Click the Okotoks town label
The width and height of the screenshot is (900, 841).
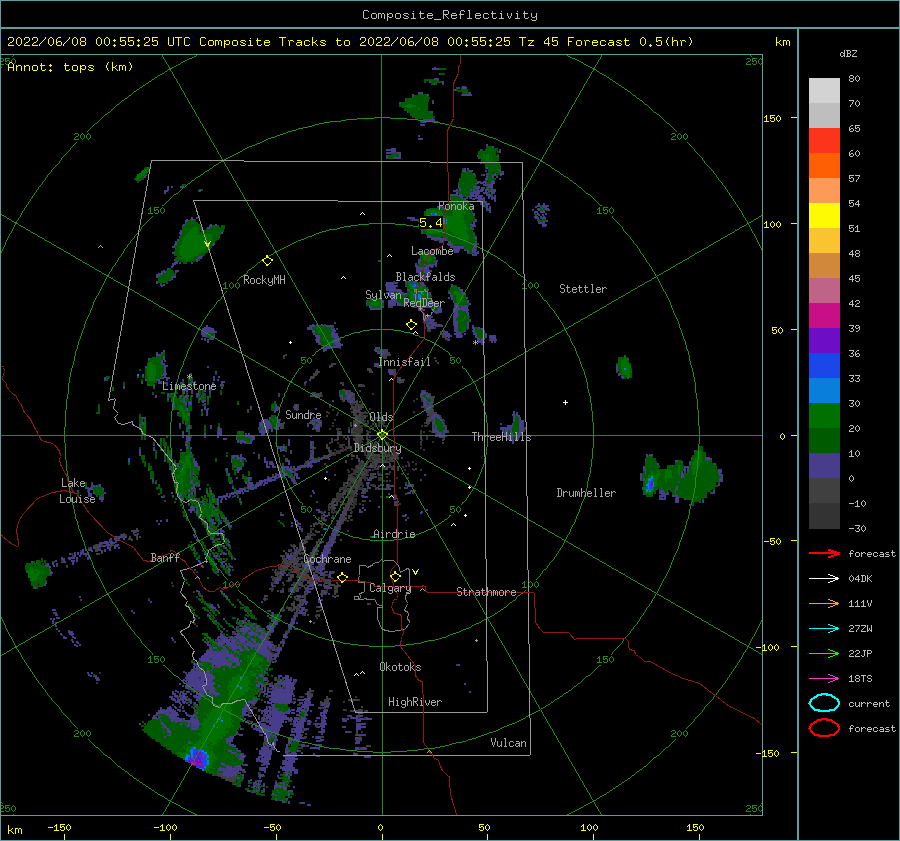pos(400,667)
